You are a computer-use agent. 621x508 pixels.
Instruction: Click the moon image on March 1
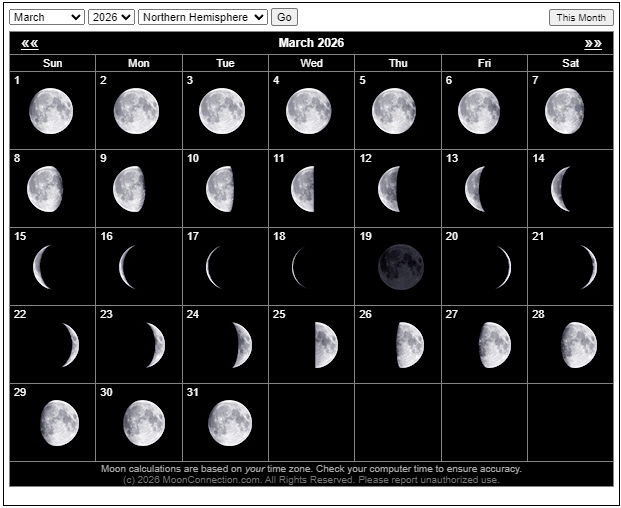(x=51, y=111)
